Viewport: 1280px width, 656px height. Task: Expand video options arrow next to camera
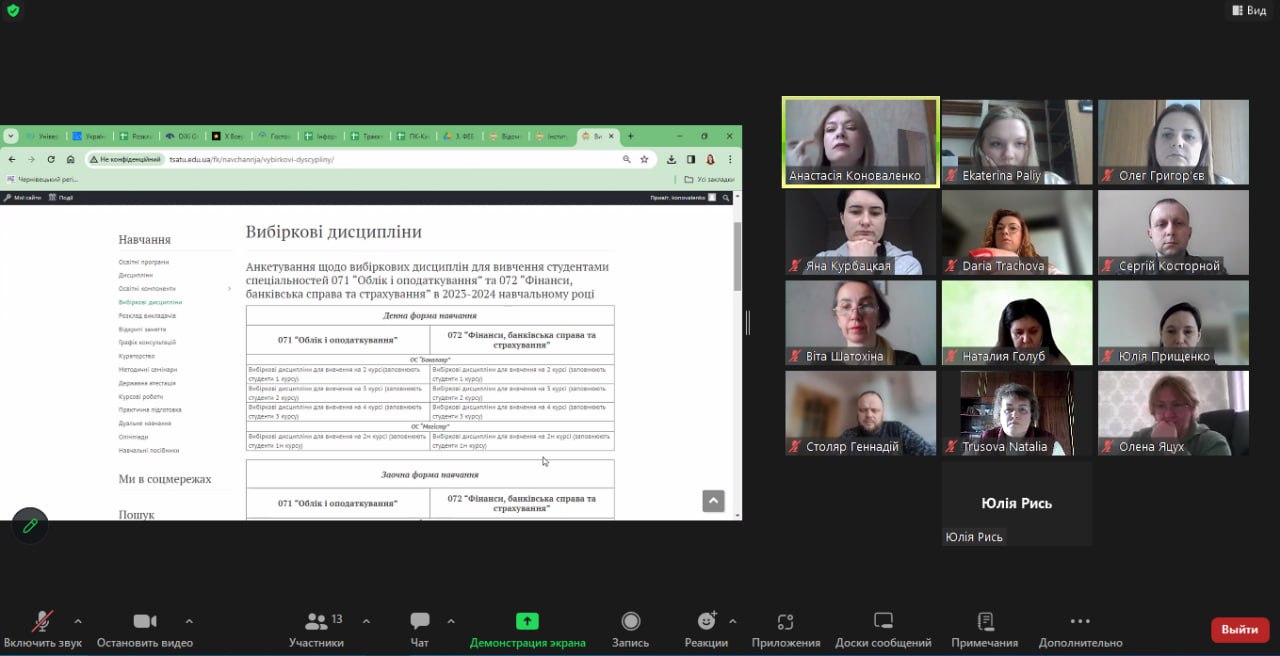point(189,621)
